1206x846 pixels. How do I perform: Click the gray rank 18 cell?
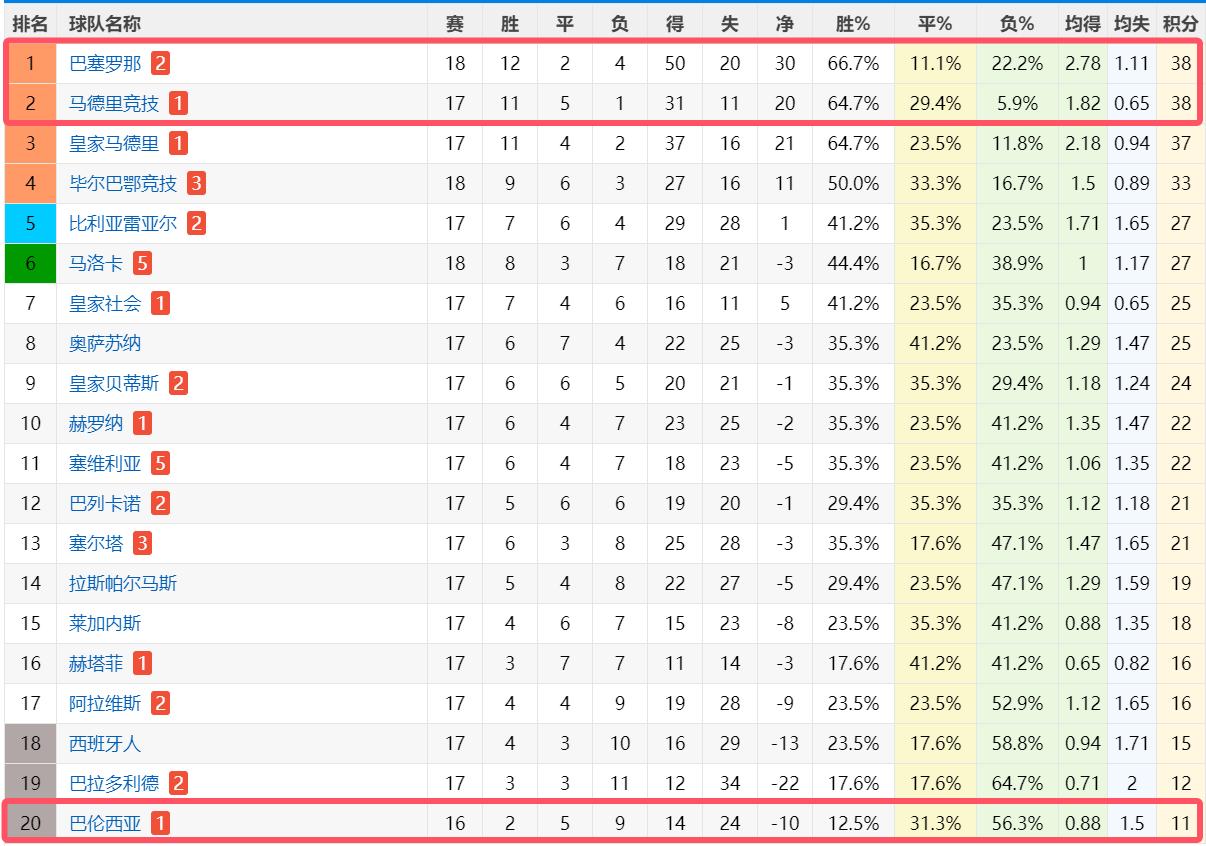30,743
